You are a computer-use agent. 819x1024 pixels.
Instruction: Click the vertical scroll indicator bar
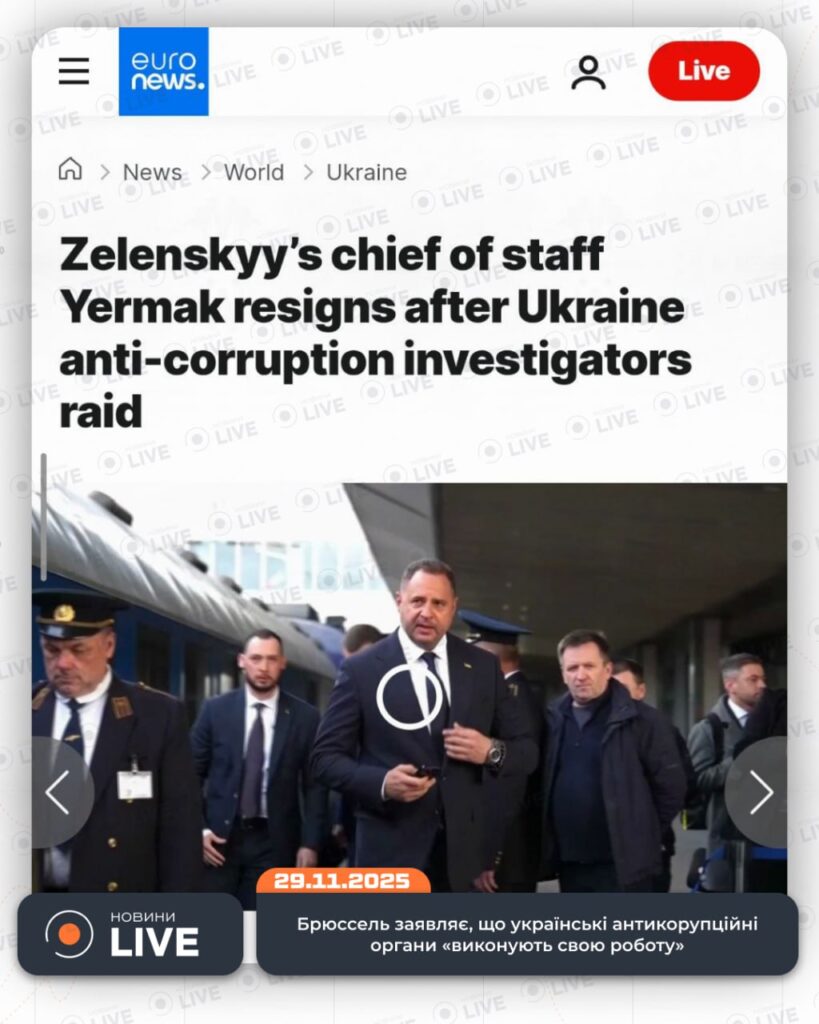(x=44, y=517)
